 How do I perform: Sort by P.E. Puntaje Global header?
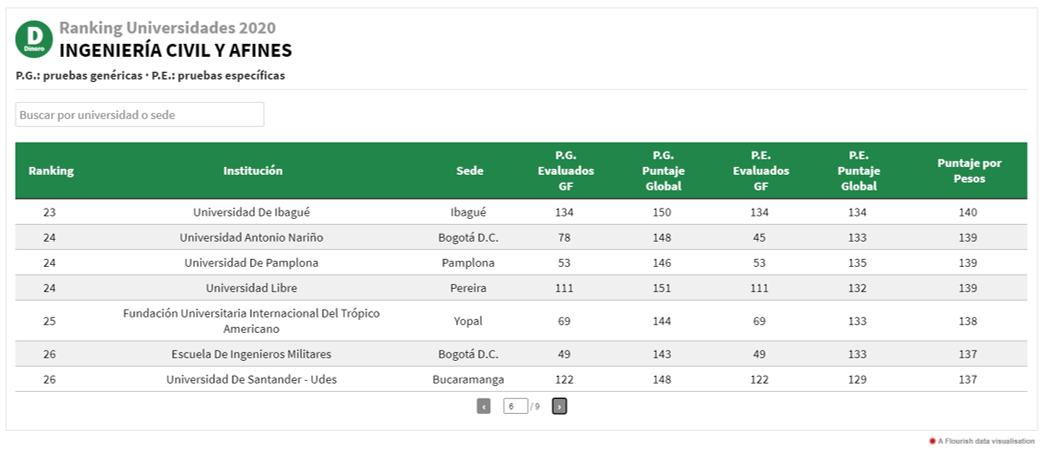(858, 171)
